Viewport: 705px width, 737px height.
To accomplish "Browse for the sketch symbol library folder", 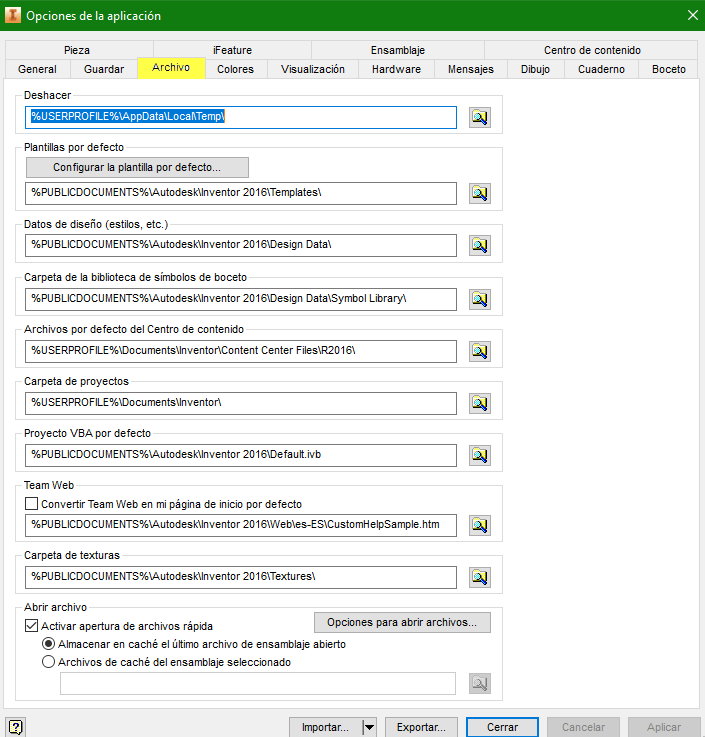I will pyautogui.click(x=480, y=299).
